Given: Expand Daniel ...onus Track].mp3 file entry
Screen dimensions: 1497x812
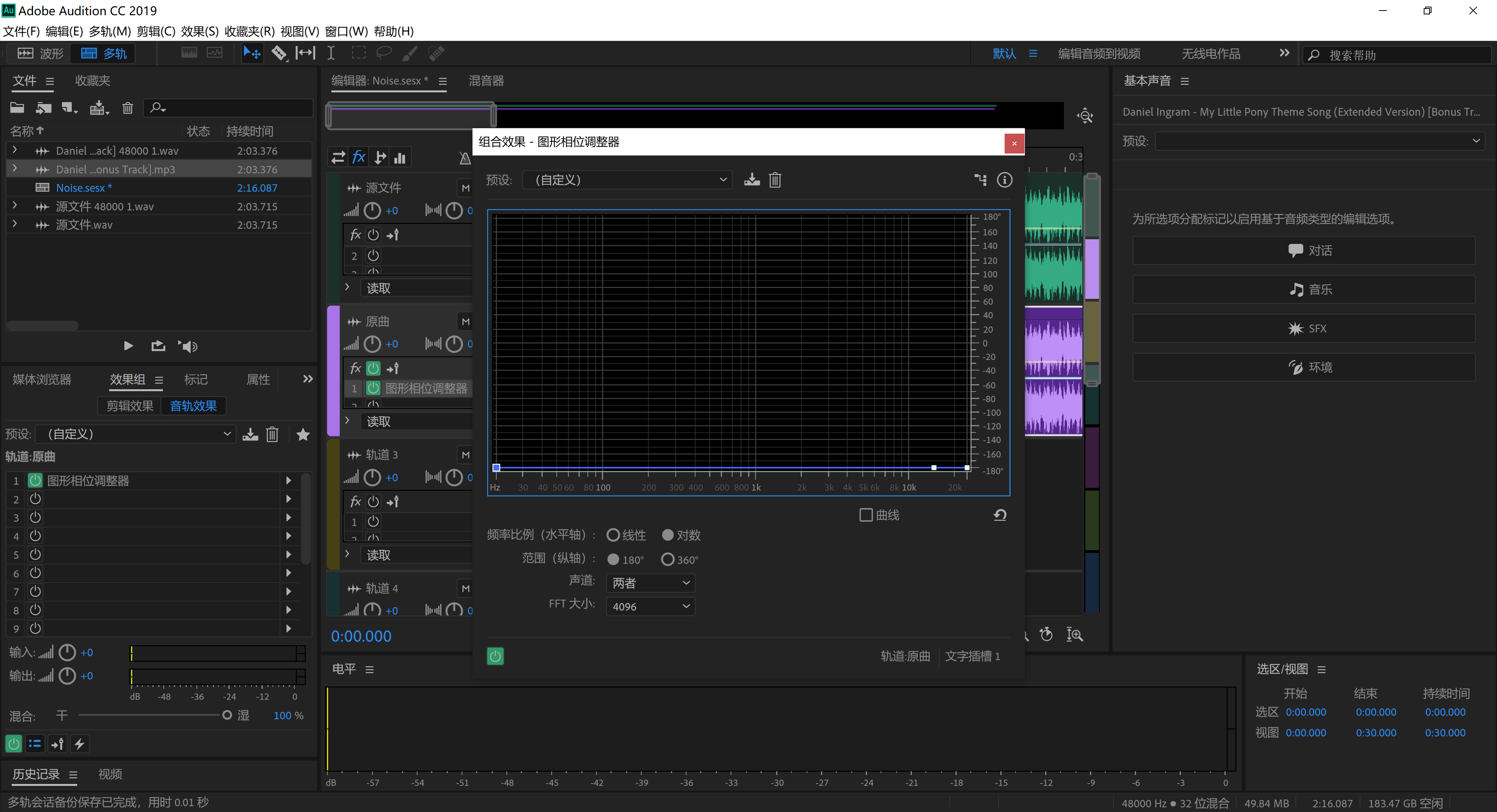Looking at the screenshot, I should 14,169.
